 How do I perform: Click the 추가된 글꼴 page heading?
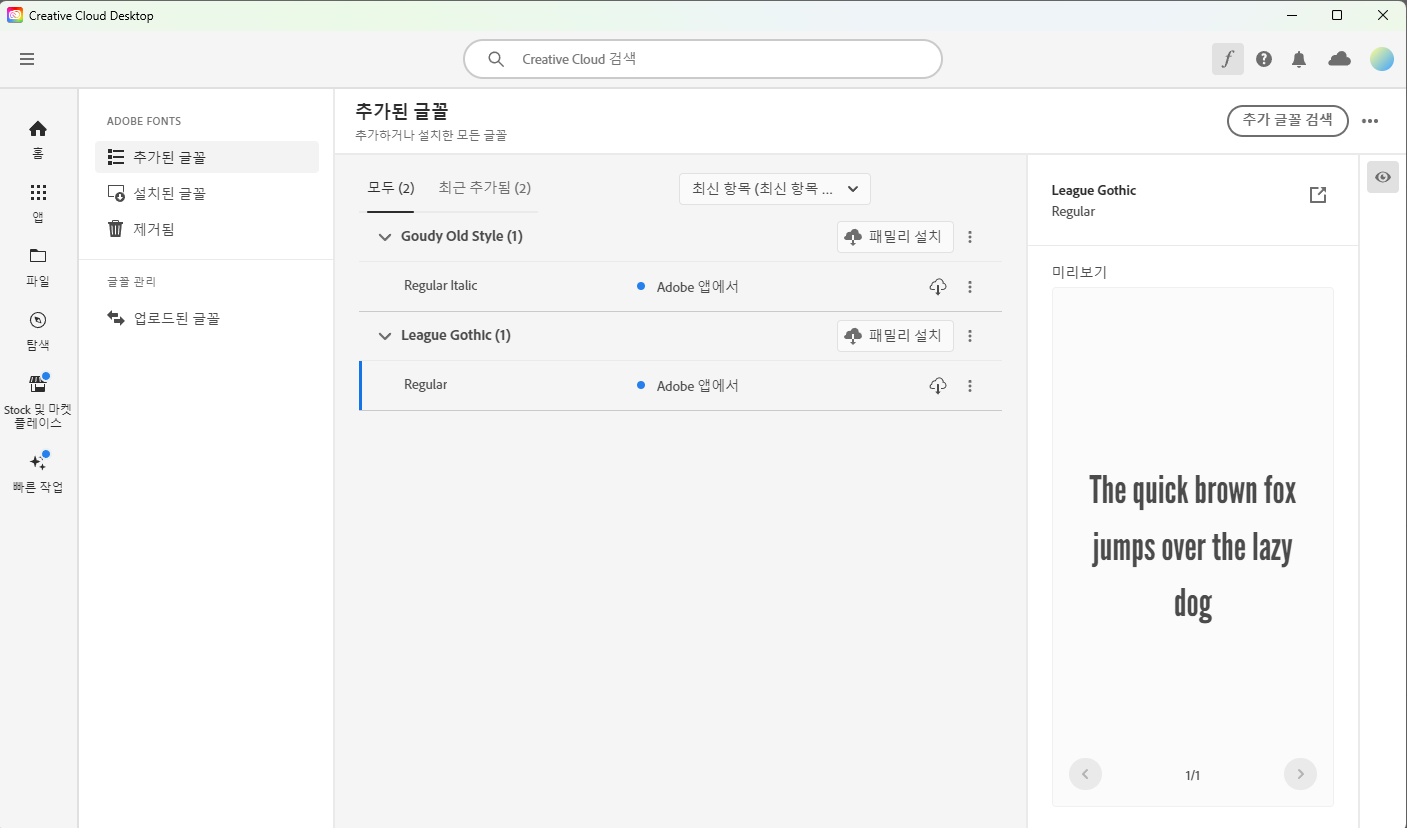[401, 112]
